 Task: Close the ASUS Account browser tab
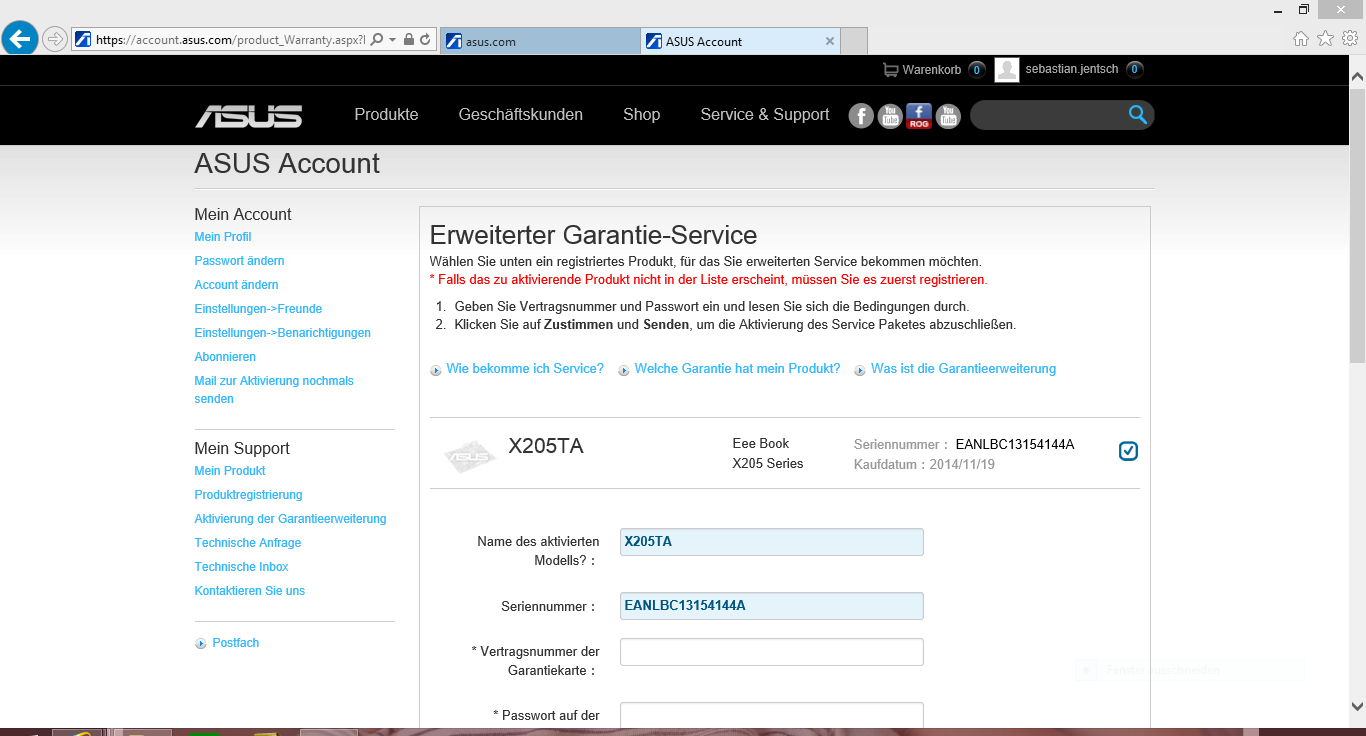pyautogui.click(x=829, y=41)
